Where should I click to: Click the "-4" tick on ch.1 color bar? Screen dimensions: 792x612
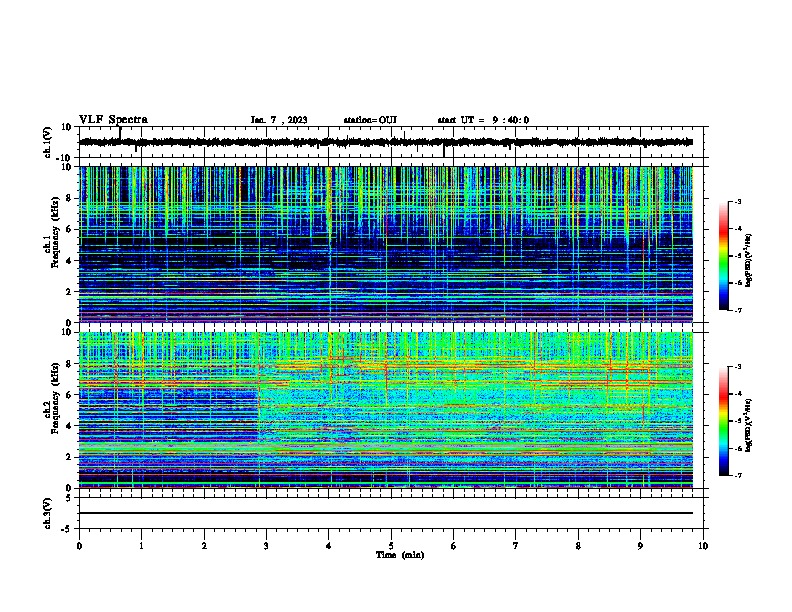point(738,229)
